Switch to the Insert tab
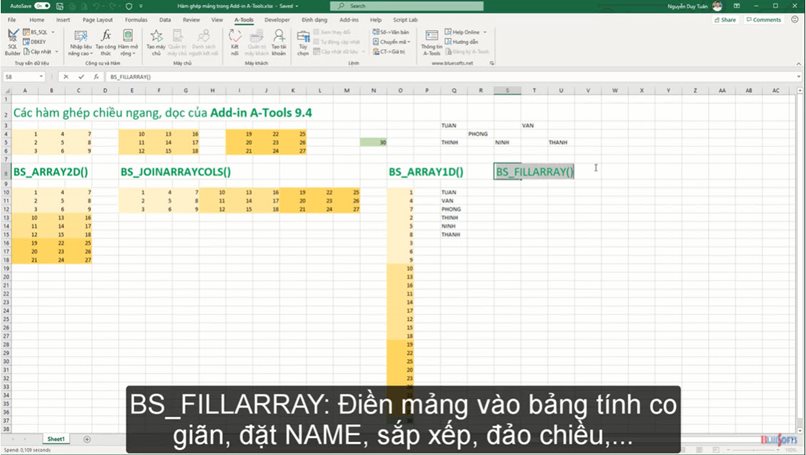Image resolution: width=806 pixels, height=455 pixels. point(63,20)
